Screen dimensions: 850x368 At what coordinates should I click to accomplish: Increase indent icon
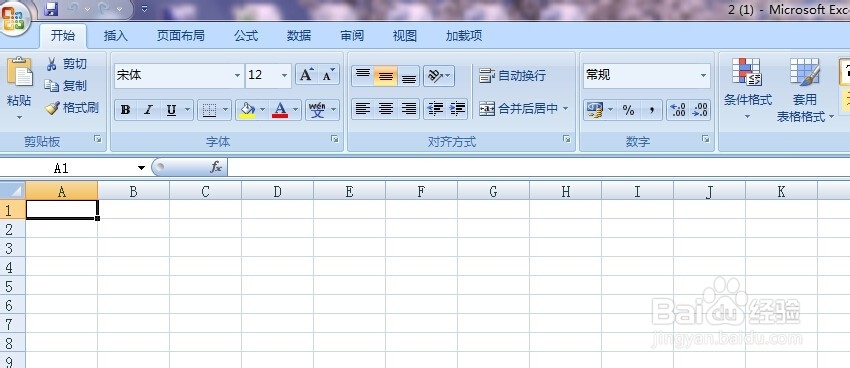458,109
